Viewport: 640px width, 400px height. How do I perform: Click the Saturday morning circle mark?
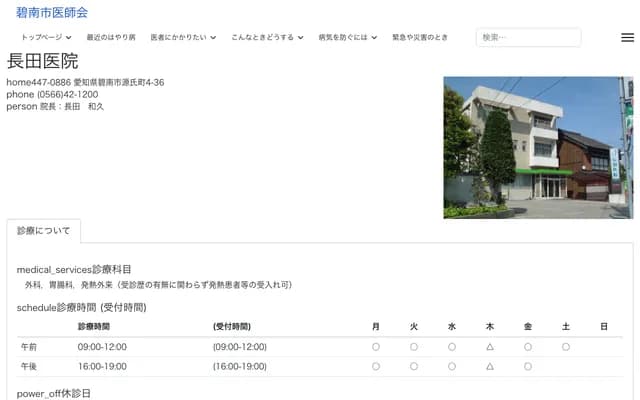point(566,347)
